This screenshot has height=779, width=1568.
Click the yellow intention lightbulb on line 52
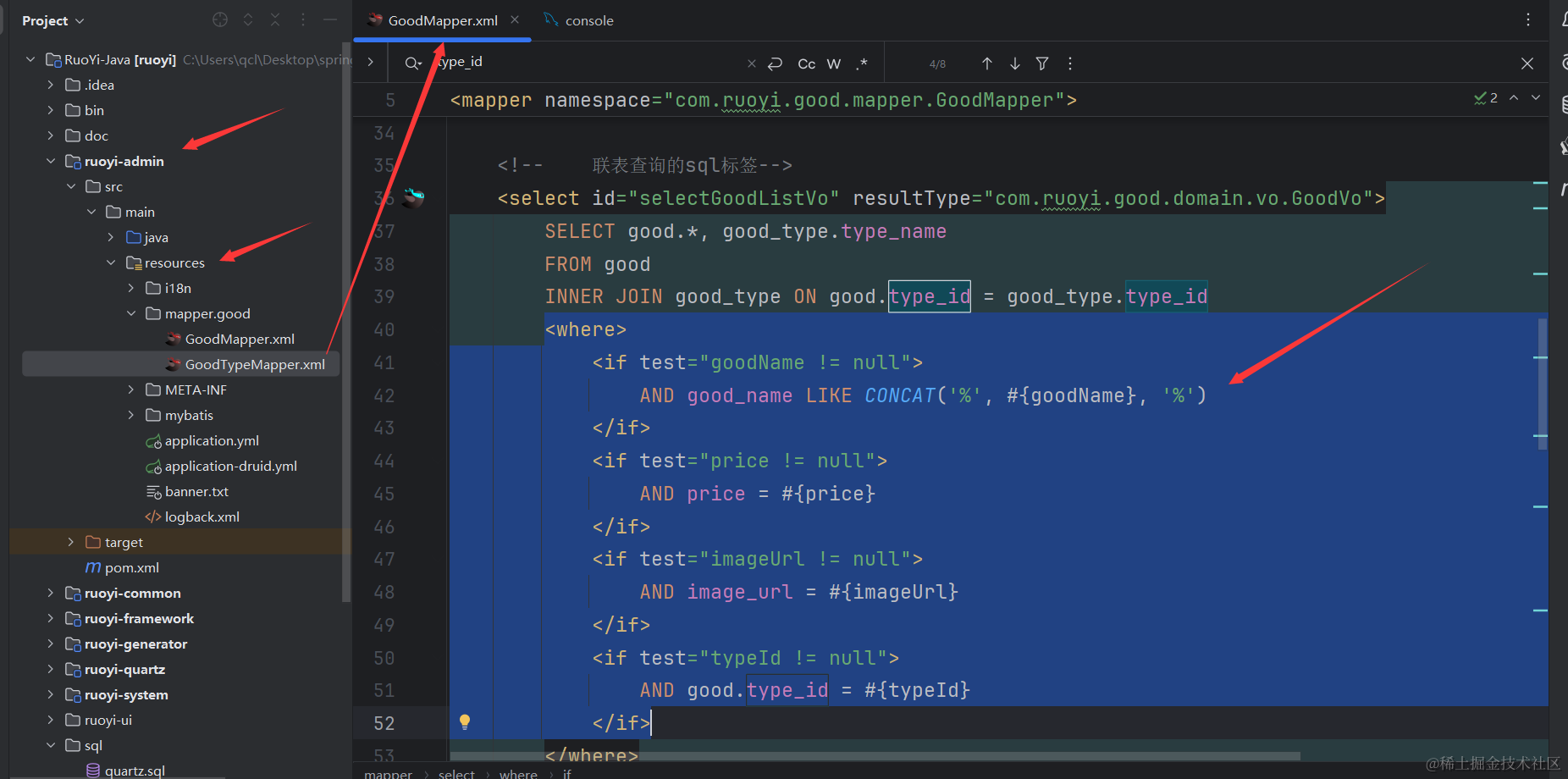click(465, 722)
